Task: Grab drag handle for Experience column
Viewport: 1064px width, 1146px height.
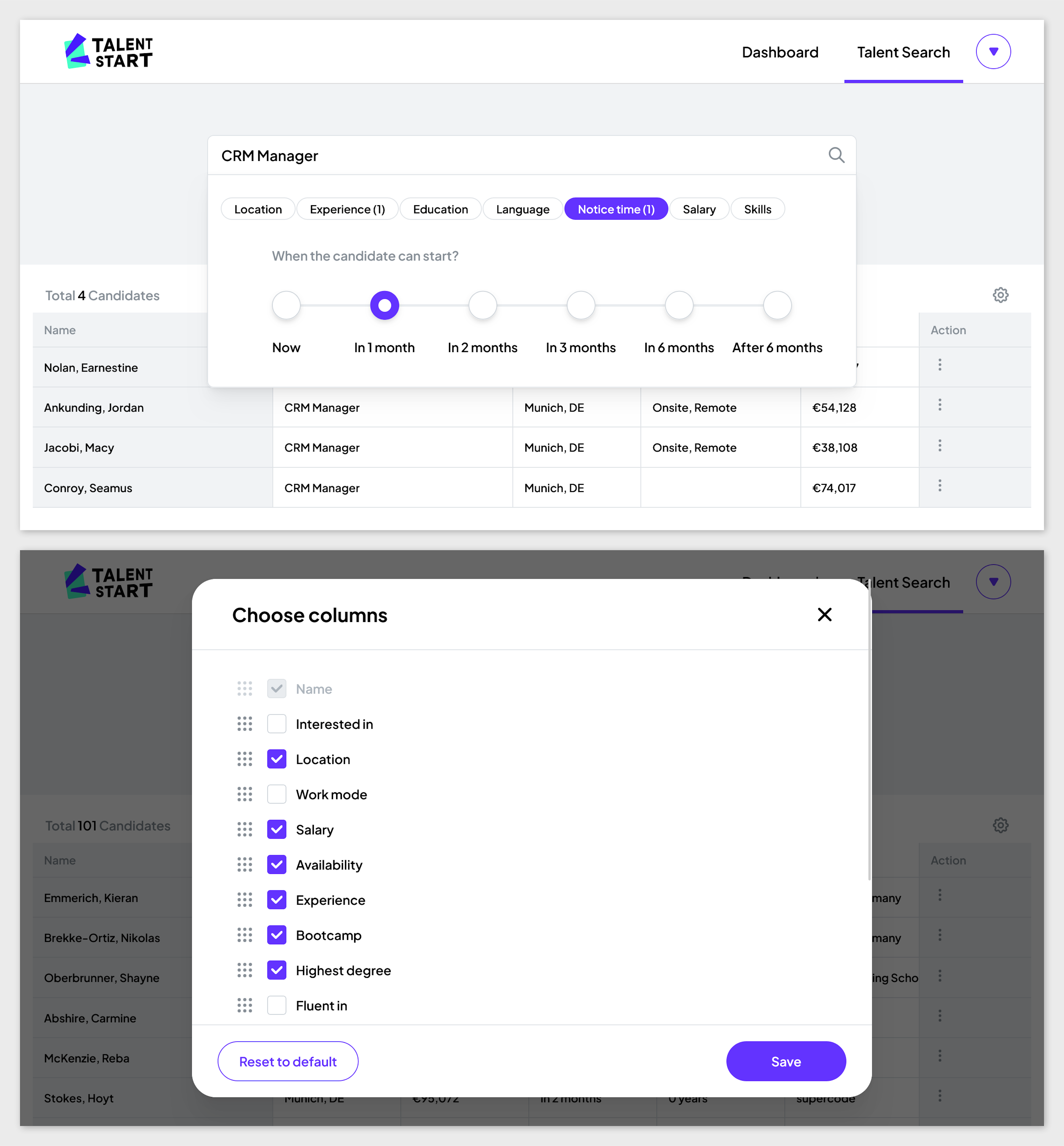Action: pos(245,899)
